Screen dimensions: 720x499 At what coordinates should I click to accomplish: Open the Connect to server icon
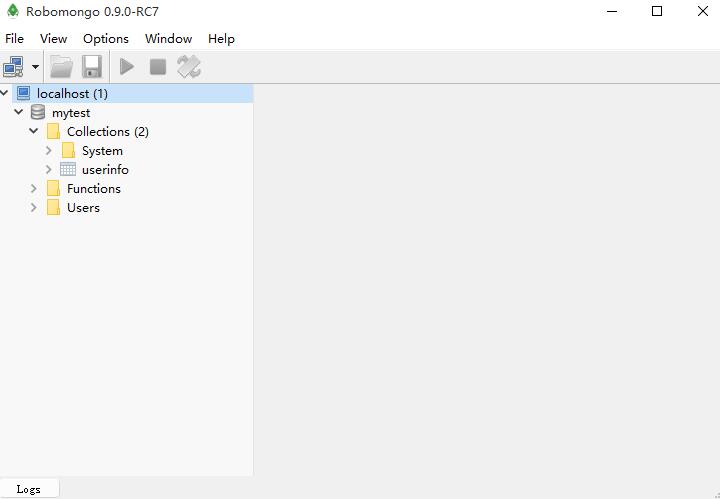tap(13, 67)
